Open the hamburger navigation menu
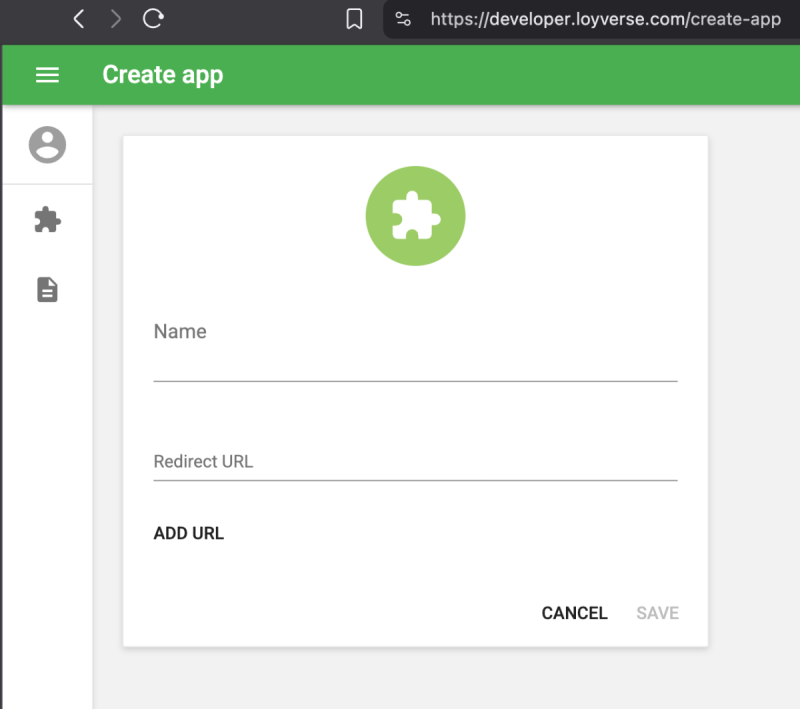800x709 pixels. [47, 75]
